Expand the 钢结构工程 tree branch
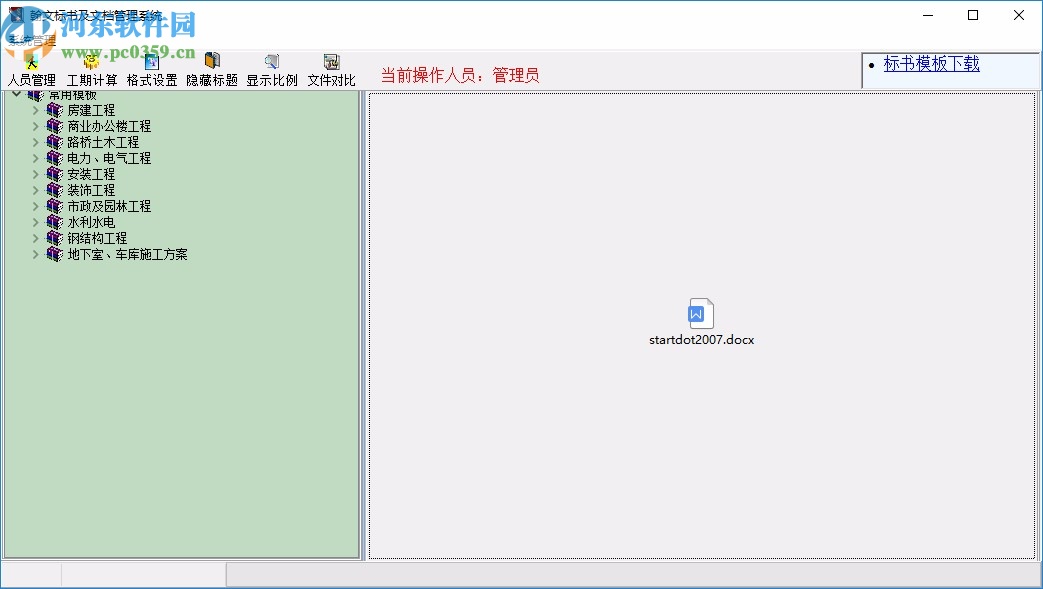The width and height of the screenshot is (1043, 589). pyautogui.click(x=36, y=238)
